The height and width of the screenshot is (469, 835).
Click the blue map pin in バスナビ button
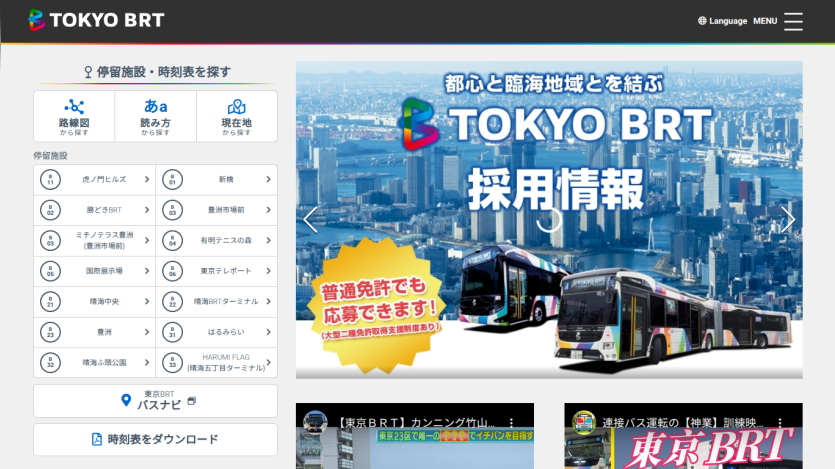(126, 400)
